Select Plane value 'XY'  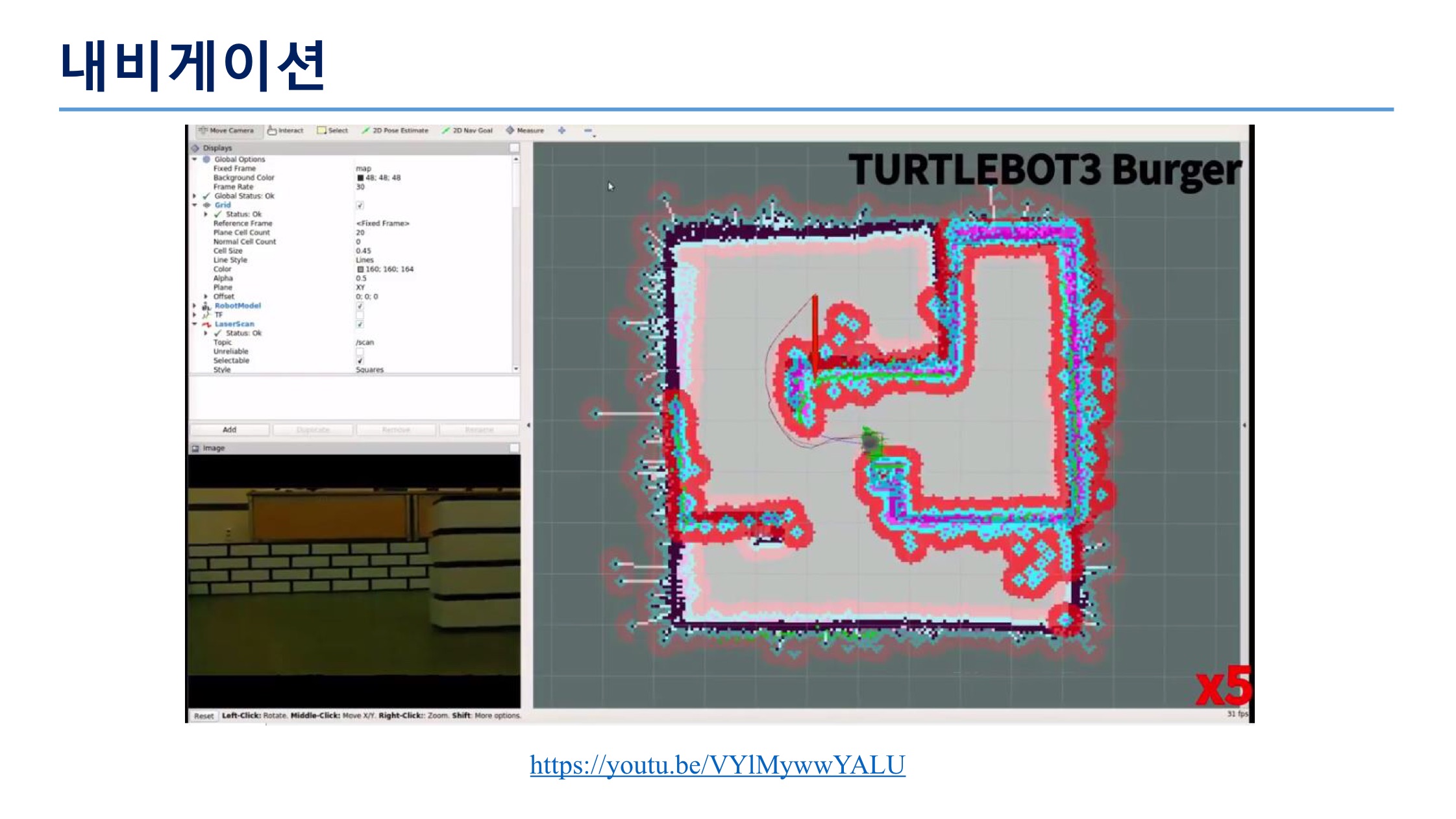point(360,287)
